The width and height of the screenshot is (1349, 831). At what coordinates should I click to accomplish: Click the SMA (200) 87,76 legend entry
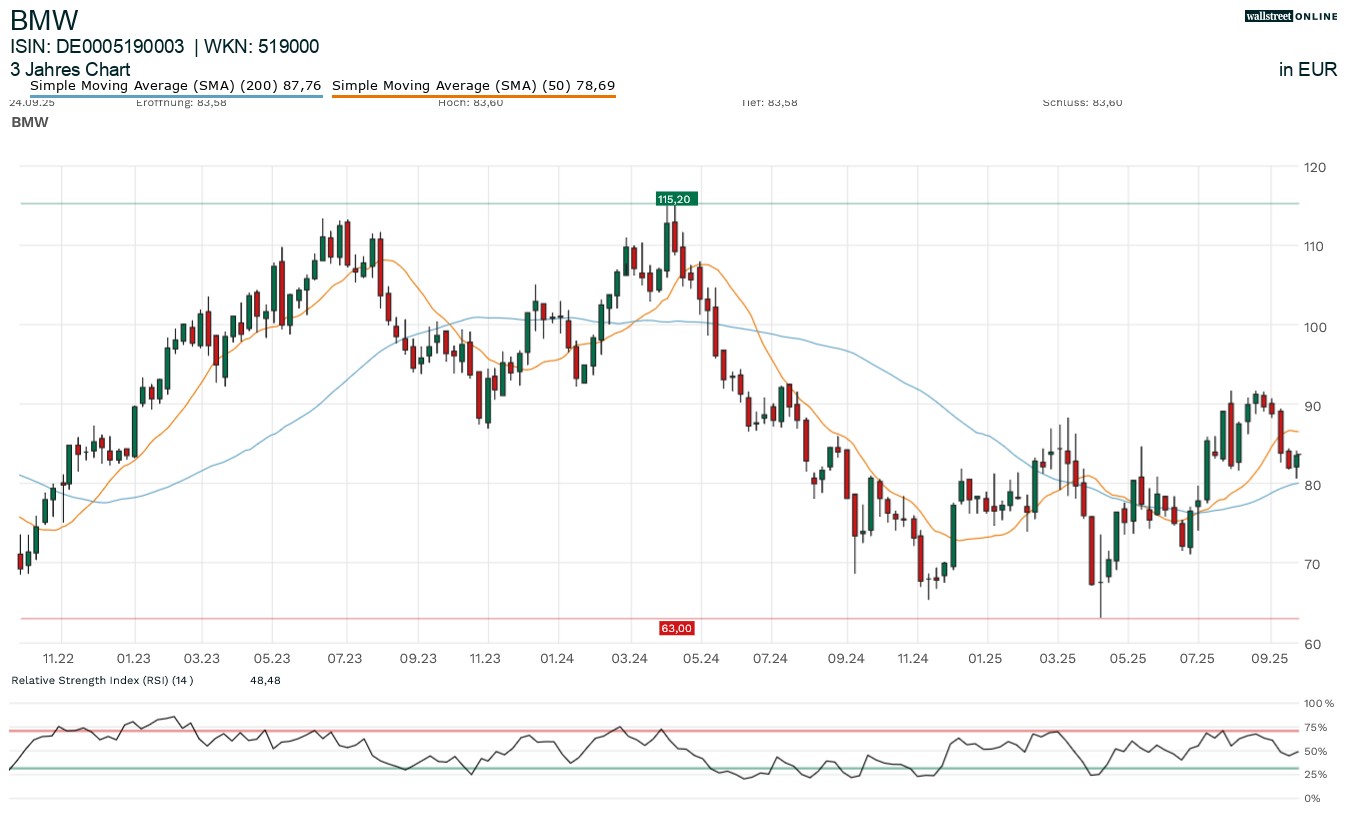(x=175, y=86)
